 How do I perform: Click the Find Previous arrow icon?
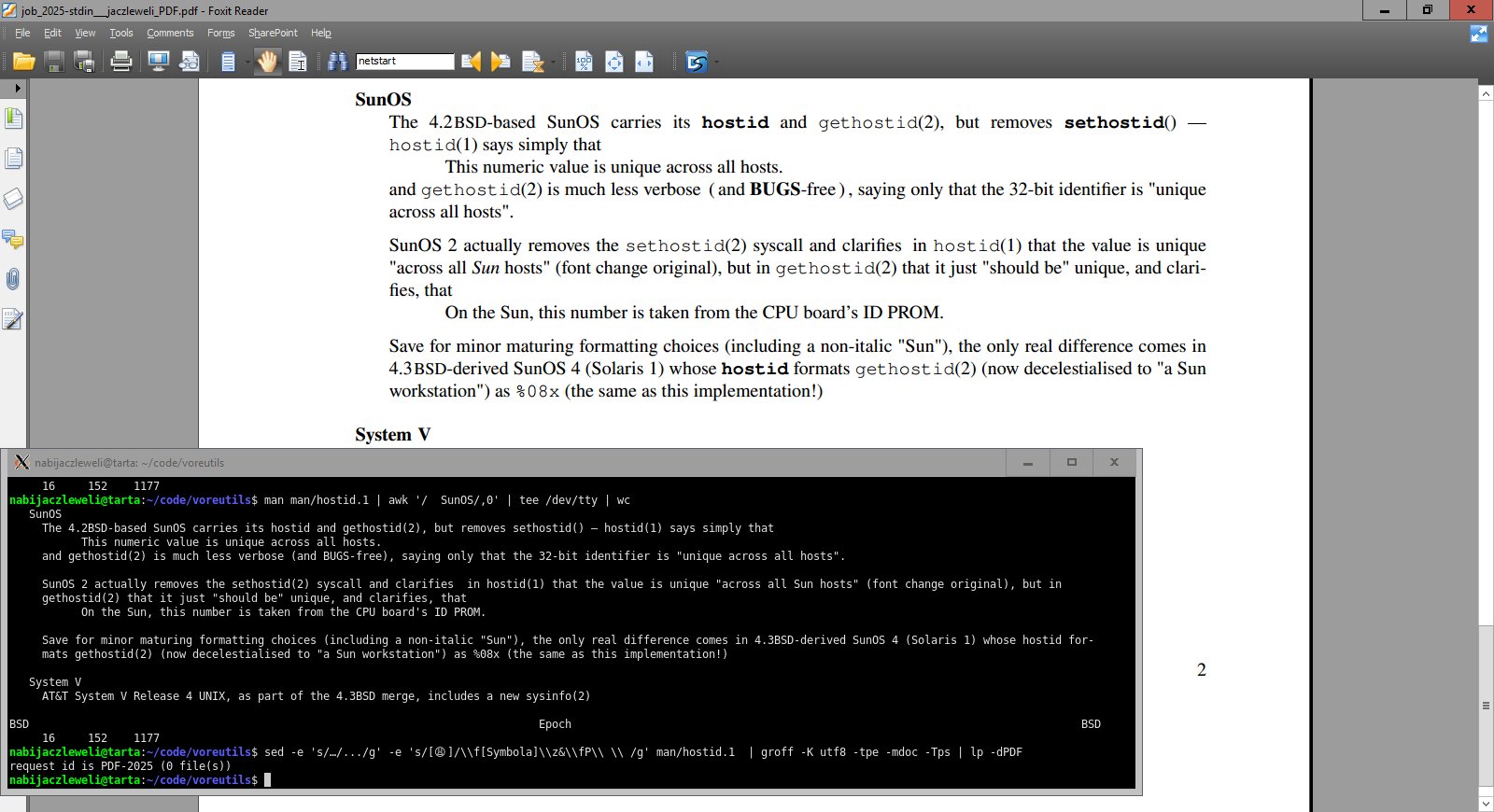[472, 62]
